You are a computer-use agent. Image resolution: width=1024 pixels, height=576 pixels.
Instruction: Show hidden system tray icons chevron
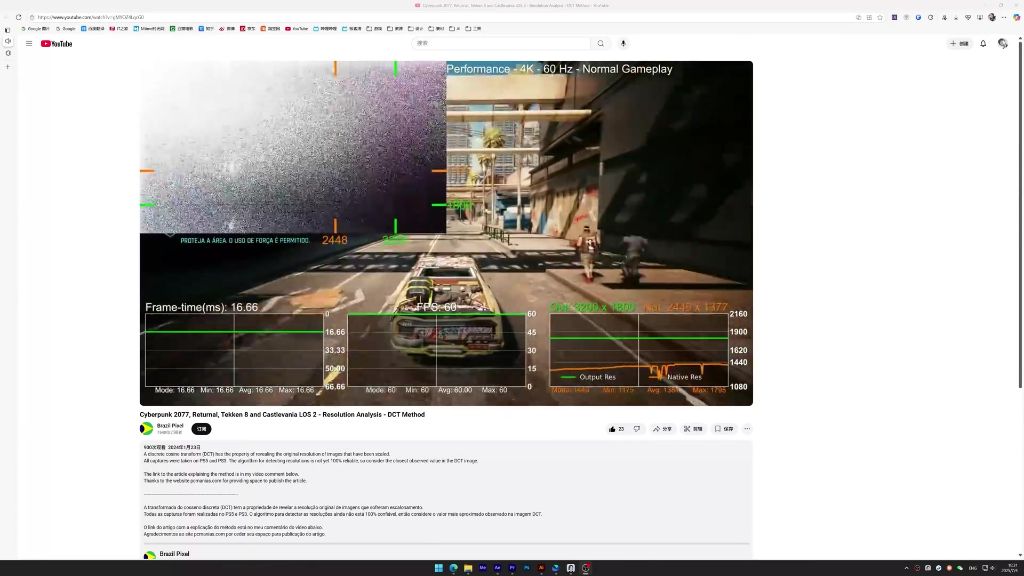coord(906,568)
